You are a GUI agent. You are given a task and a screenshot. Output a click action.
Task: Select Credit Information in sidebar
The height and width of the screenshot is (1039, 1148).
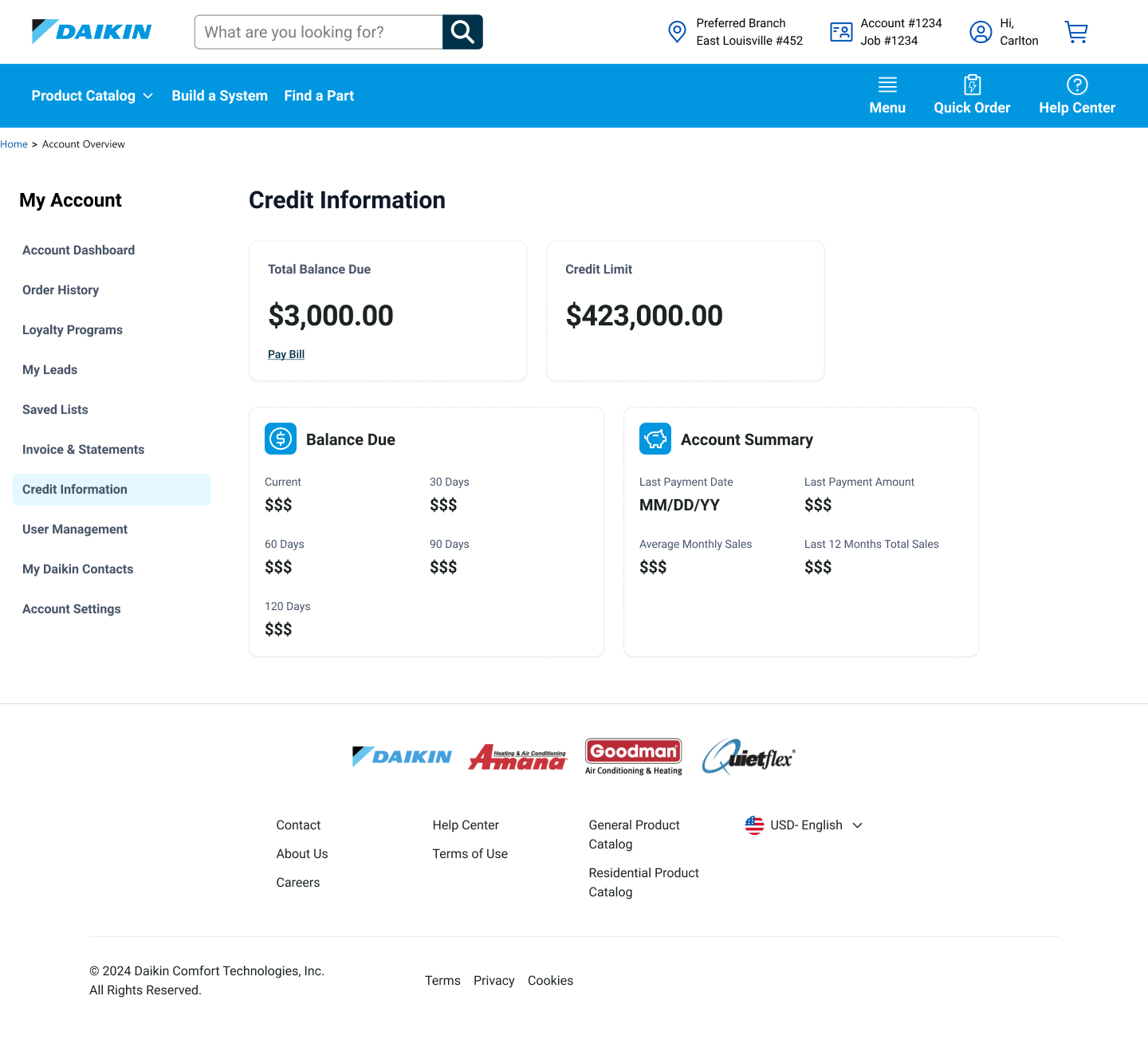(112, 490)
